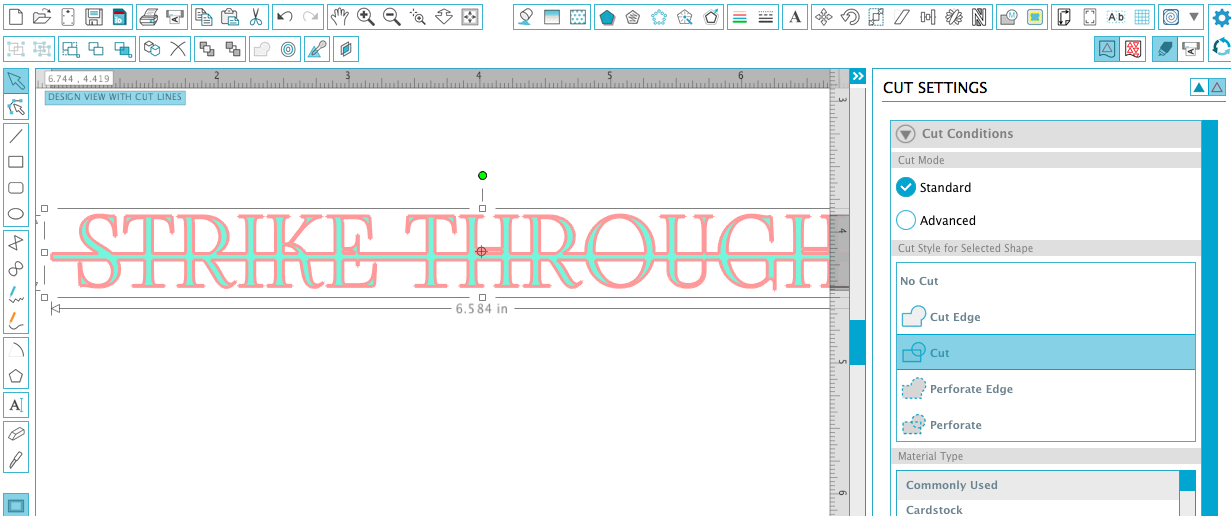
Task: Choose Perforate style
Action: (1046, 425)
